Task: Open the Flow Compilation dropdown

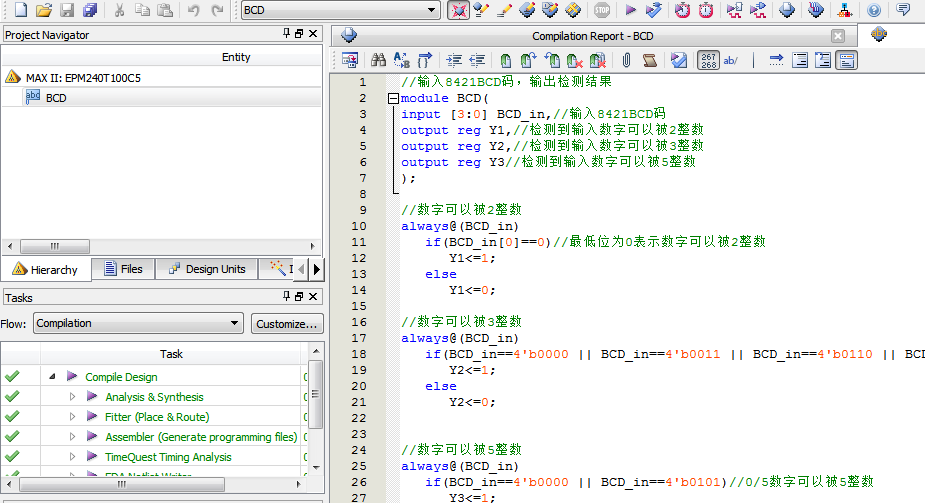Action: point(234,324)
